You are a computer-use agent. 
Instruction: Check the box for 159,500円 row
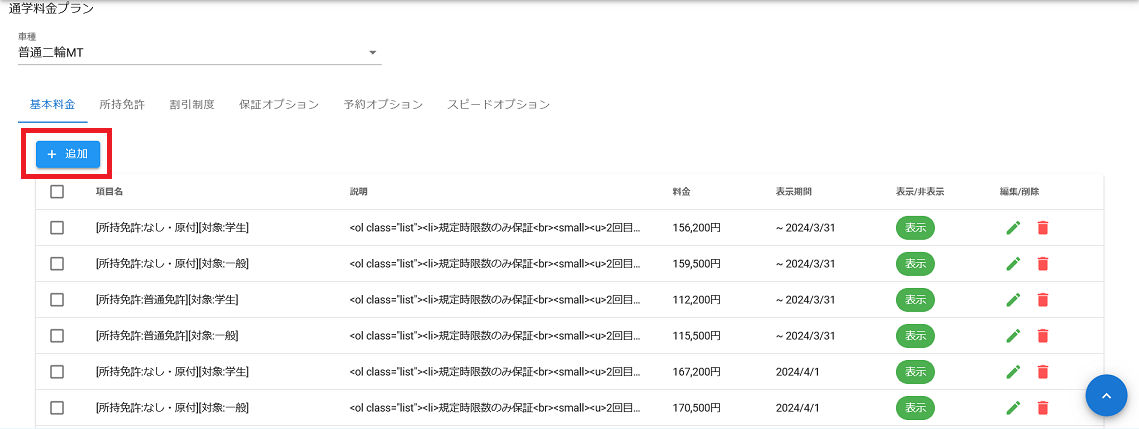click(57, 264)
